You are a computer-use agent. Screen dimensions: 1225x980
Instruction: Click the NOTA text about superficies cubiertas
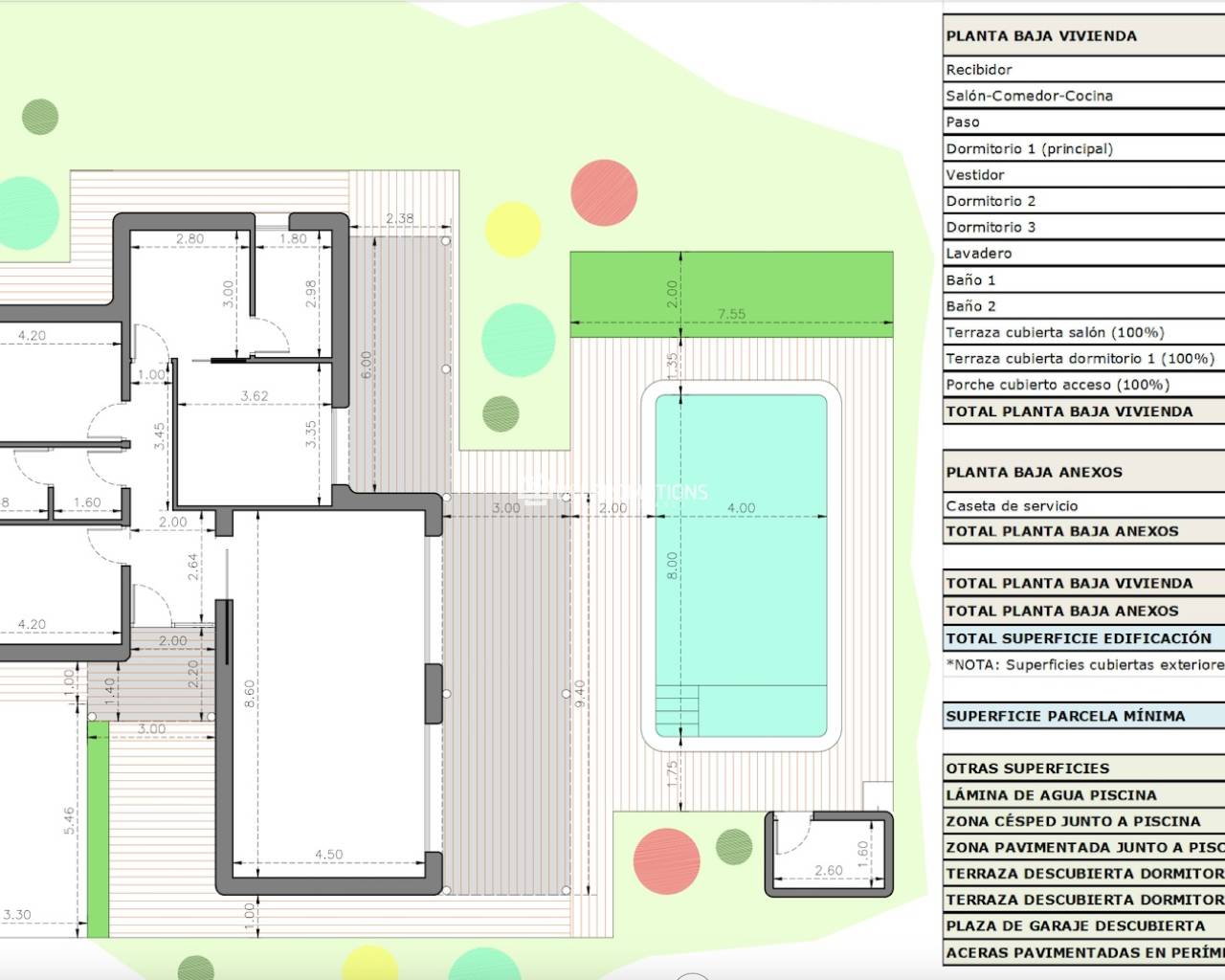[1081, 664]
